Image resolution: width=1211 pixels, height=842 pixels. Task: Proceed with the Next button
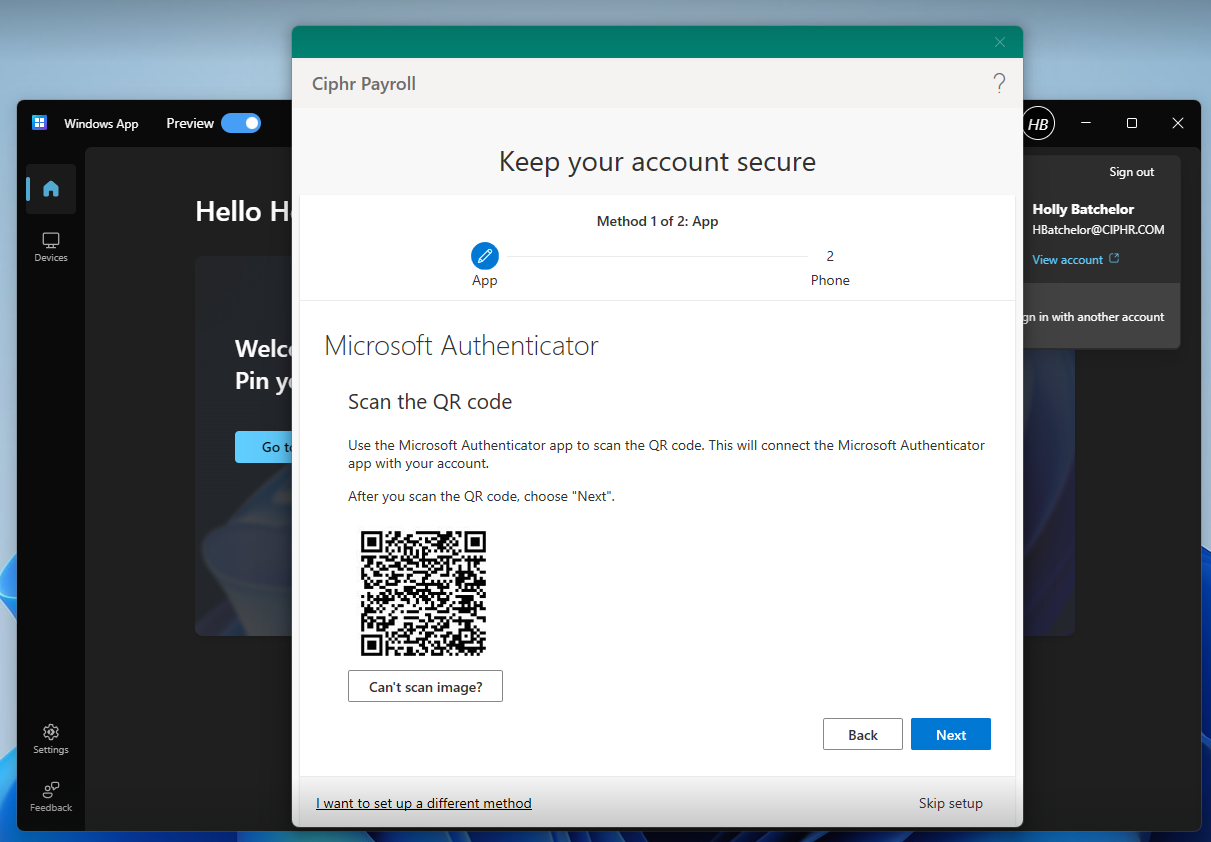coord(951,735)
